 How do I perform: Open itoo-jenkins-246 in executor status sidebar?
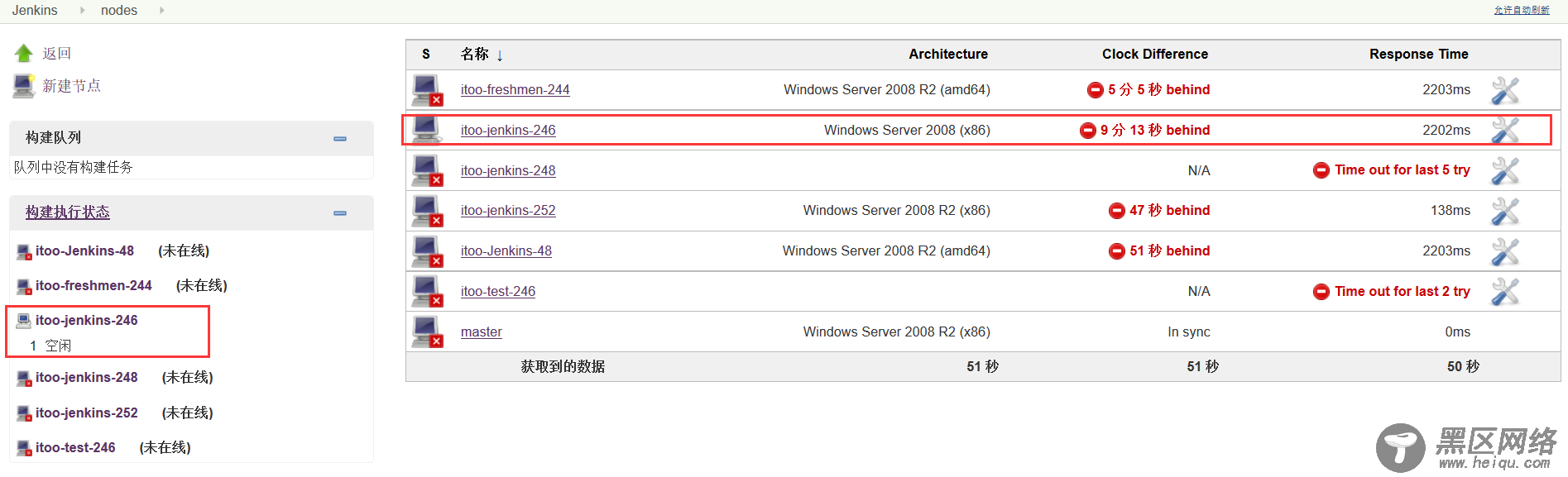click(87, 320)
